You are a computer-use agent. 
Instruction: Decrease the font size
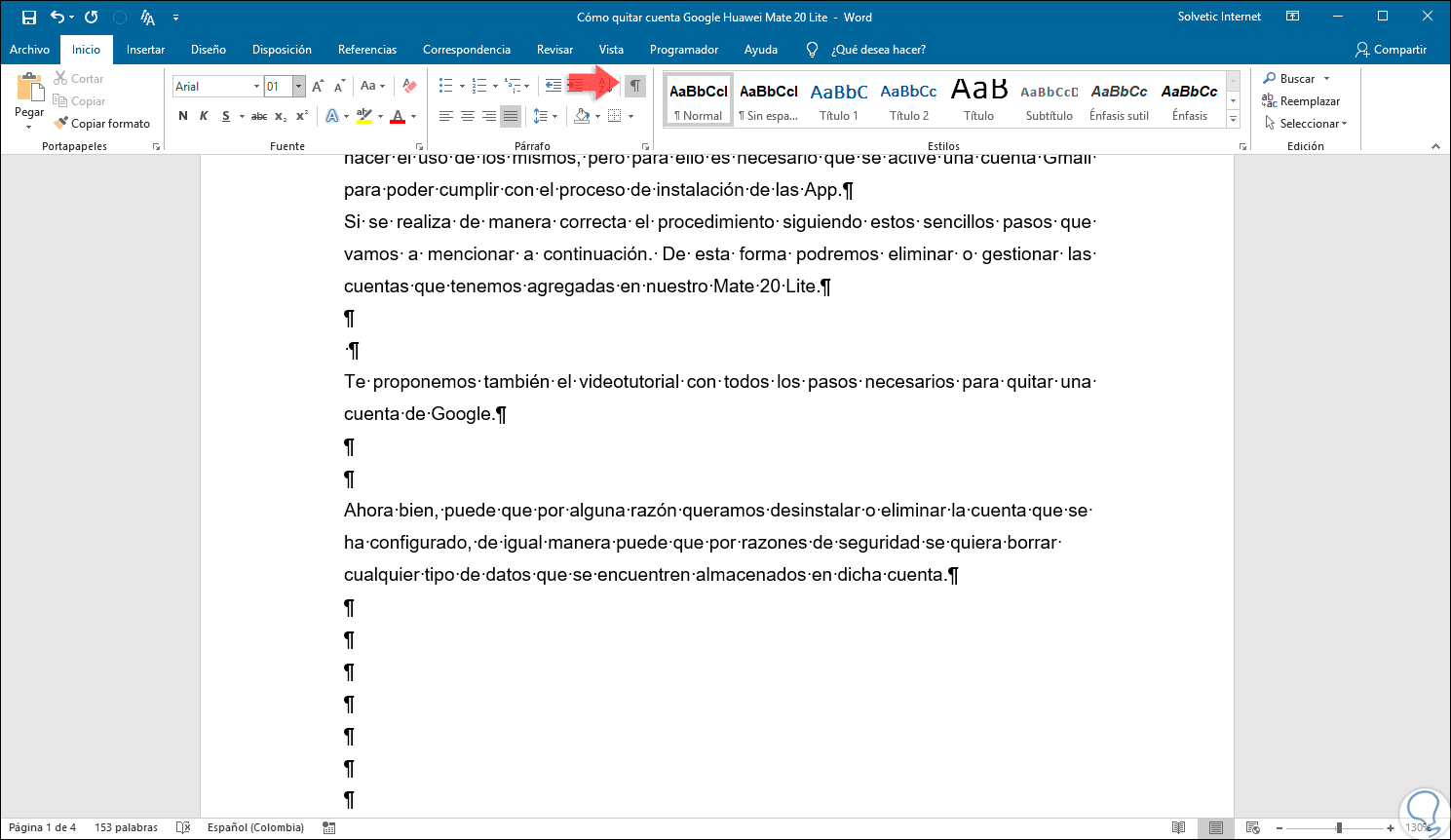[x=339, y=87]
